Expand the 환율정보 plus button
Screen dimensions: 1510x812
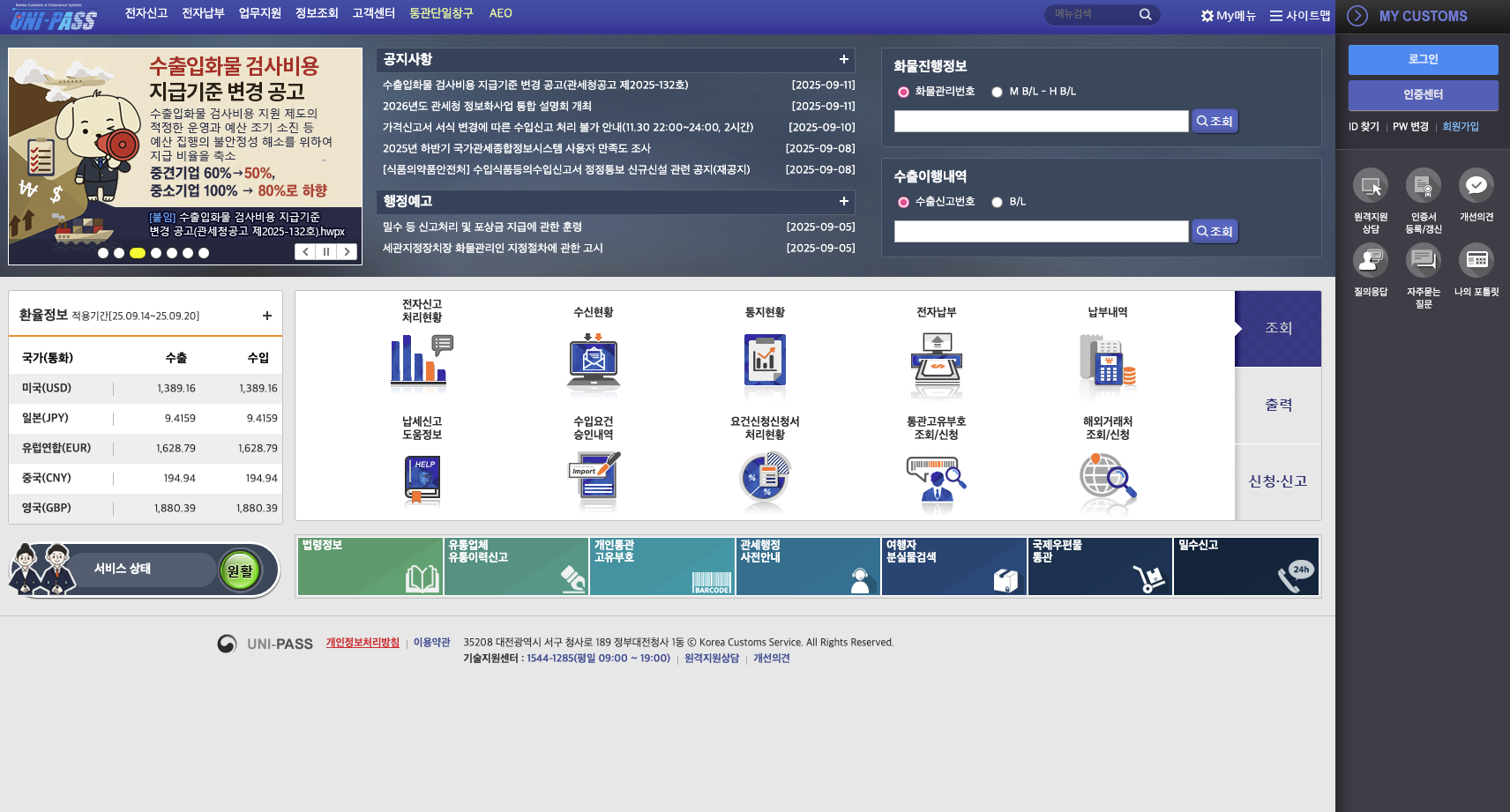pos(267,316)
